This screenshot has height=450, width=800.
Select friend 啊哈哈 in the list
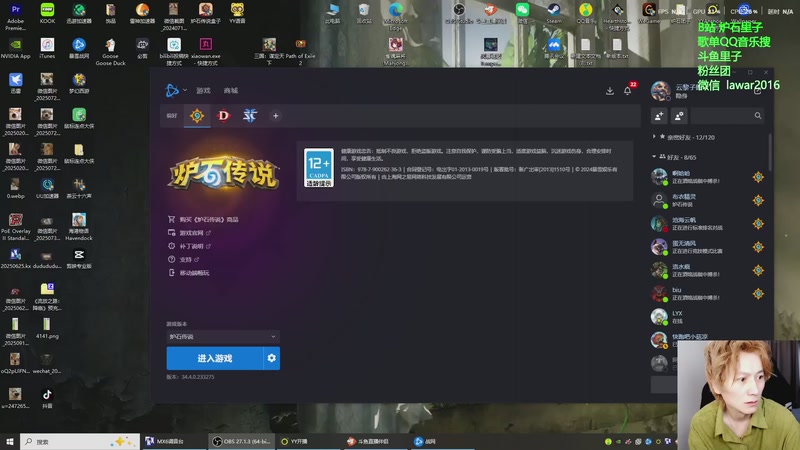[x=708, y=177]
